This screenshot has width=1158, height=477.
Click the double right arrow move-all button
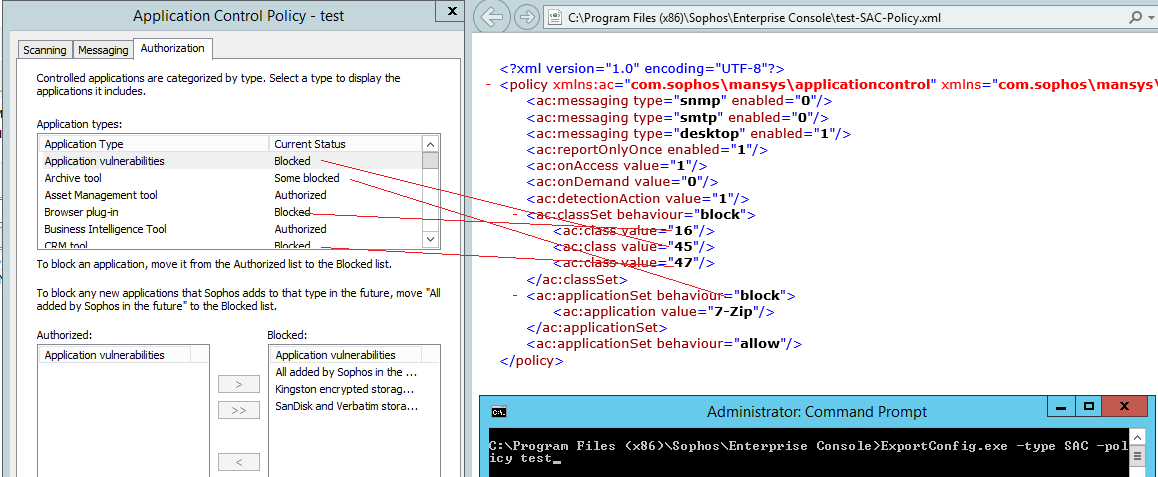pos(238,410)
